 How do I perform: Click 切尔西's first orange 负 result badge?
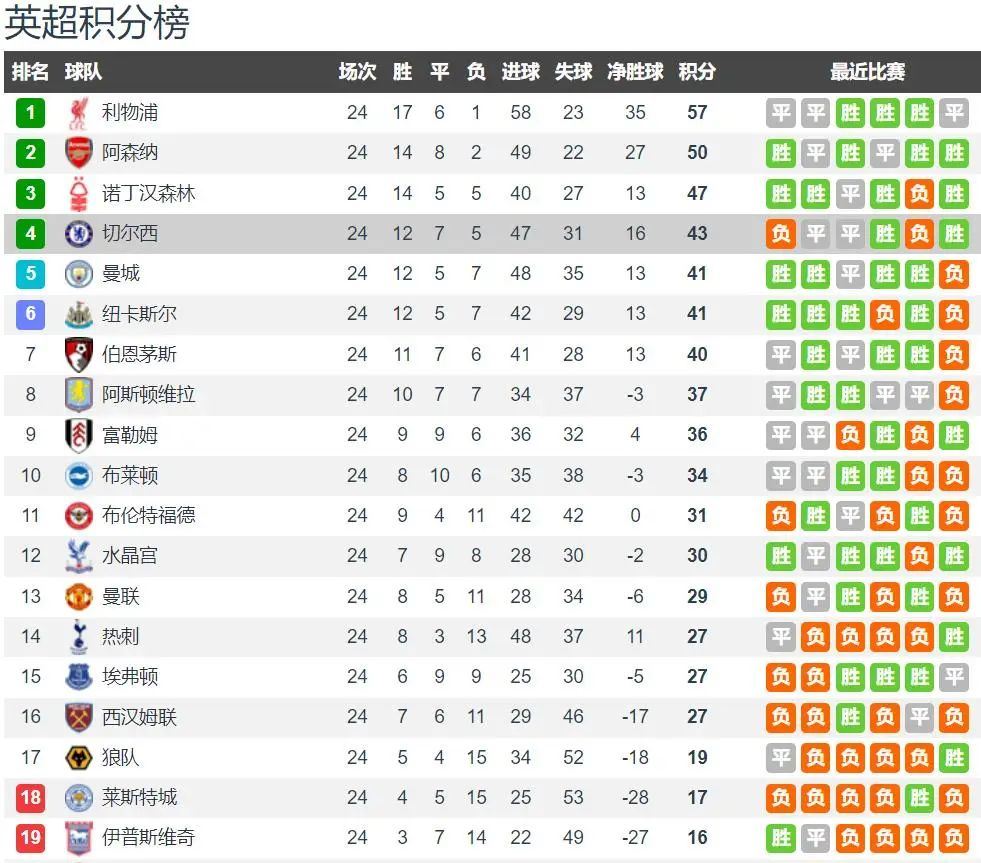[781, 234]
